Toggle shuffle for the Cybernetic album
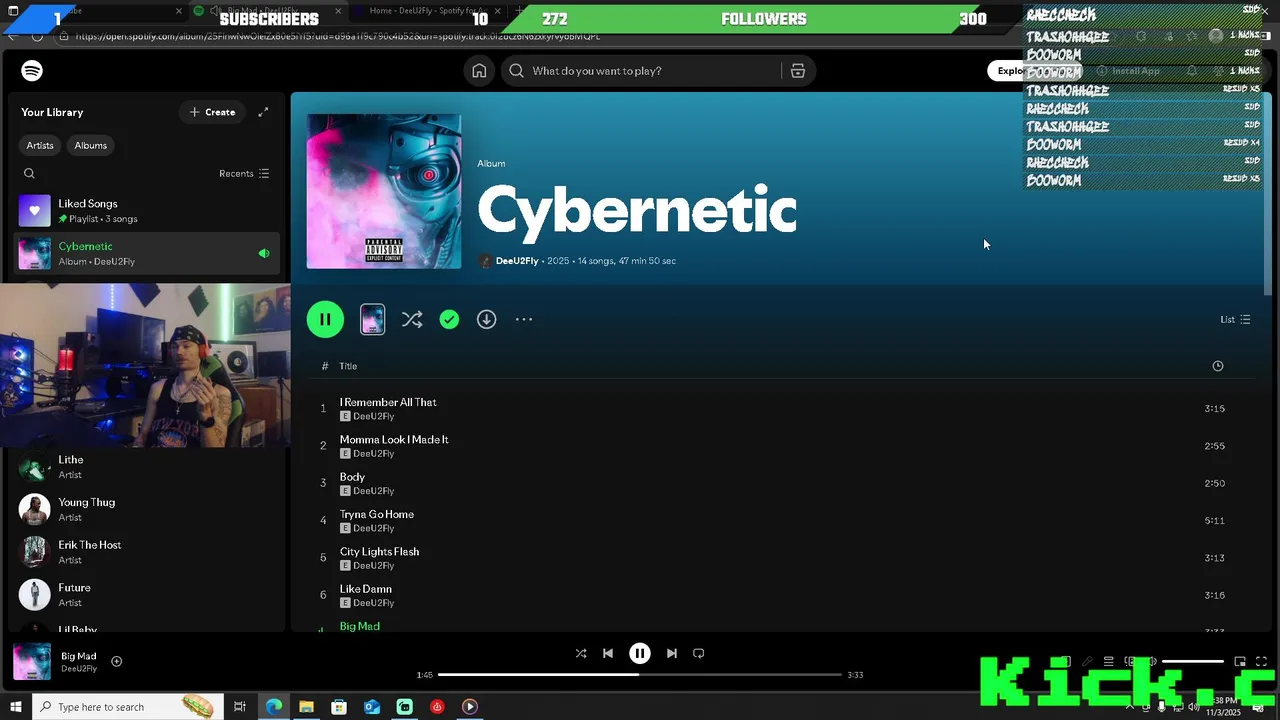The width and height of the screenshot is (1280, 720). click(x=412, y=319)
